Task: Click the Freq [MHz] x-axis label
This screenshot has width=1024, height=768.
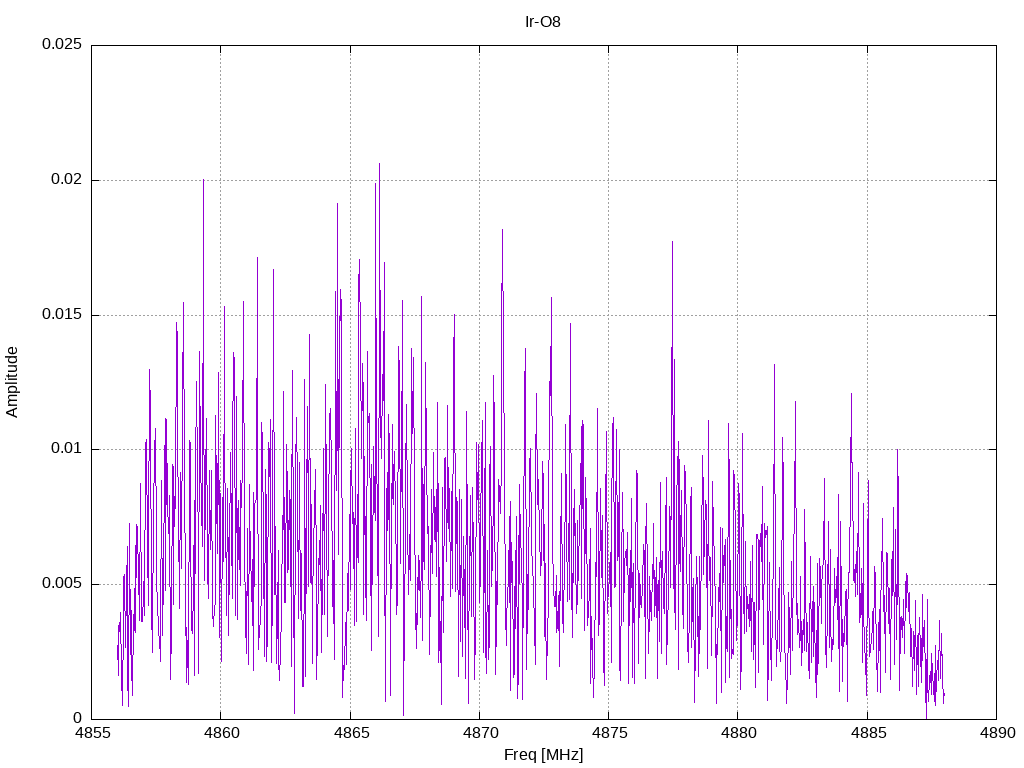Action: (x=543, y=754)
